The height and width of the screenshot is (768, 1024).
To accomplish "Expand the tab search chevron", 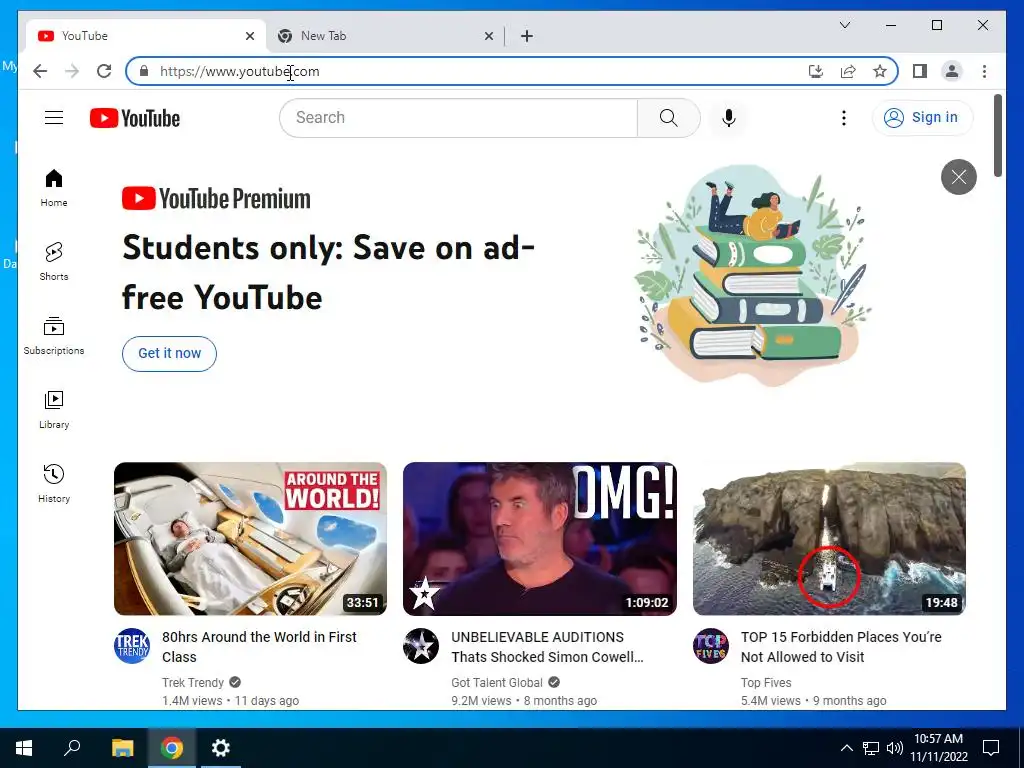I will [x=844, y=25].
